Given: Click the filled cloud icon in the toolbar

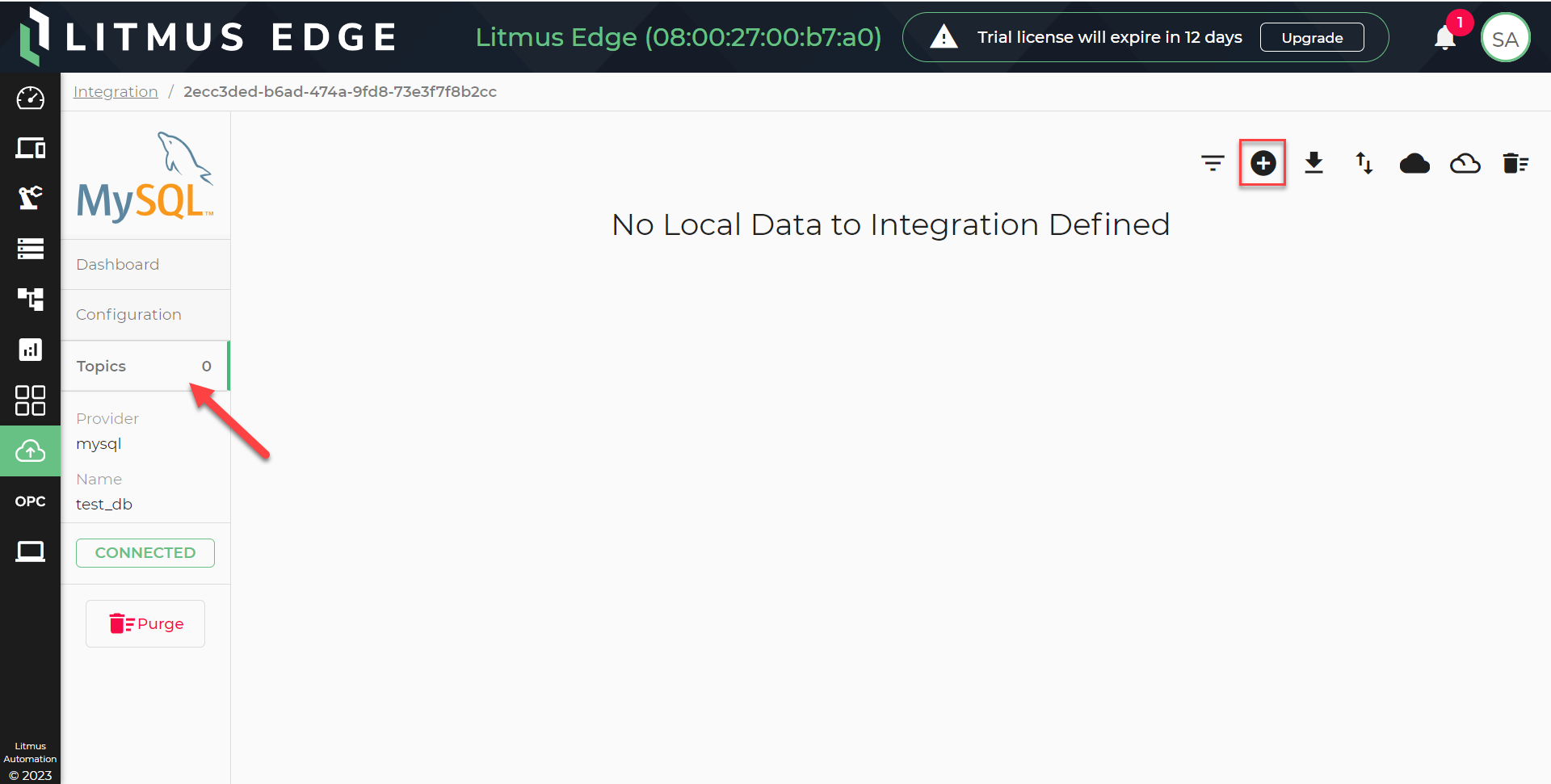Looking at the screenshot, I should (1414, 162).
